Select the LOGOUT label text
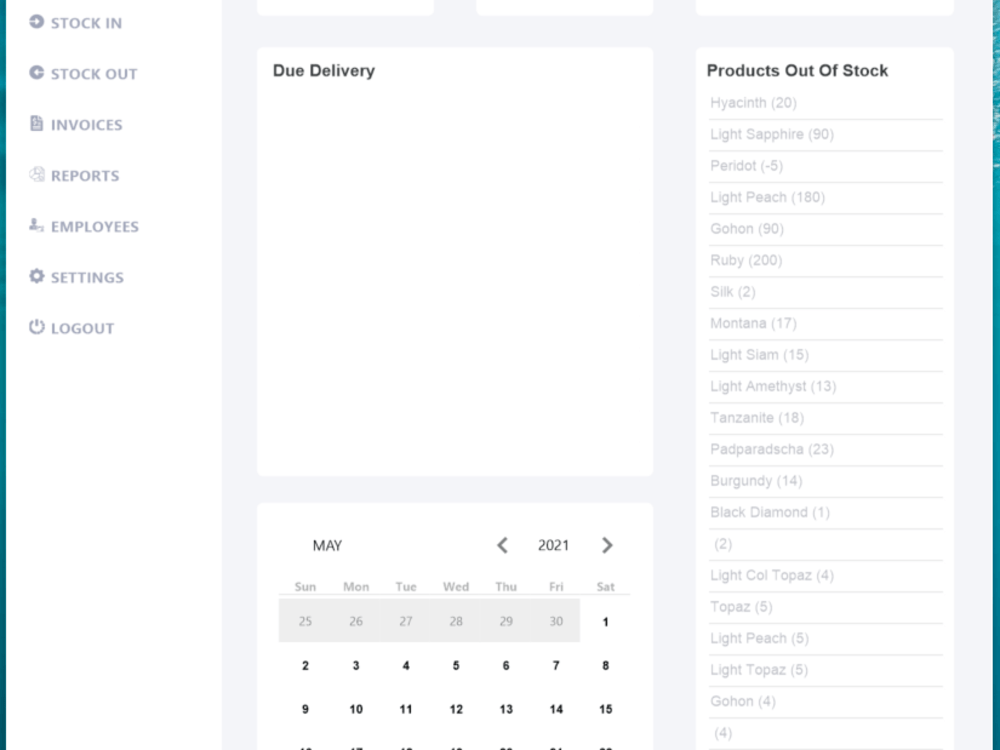Screen dimensions: 1000x750 pos(82,328)
